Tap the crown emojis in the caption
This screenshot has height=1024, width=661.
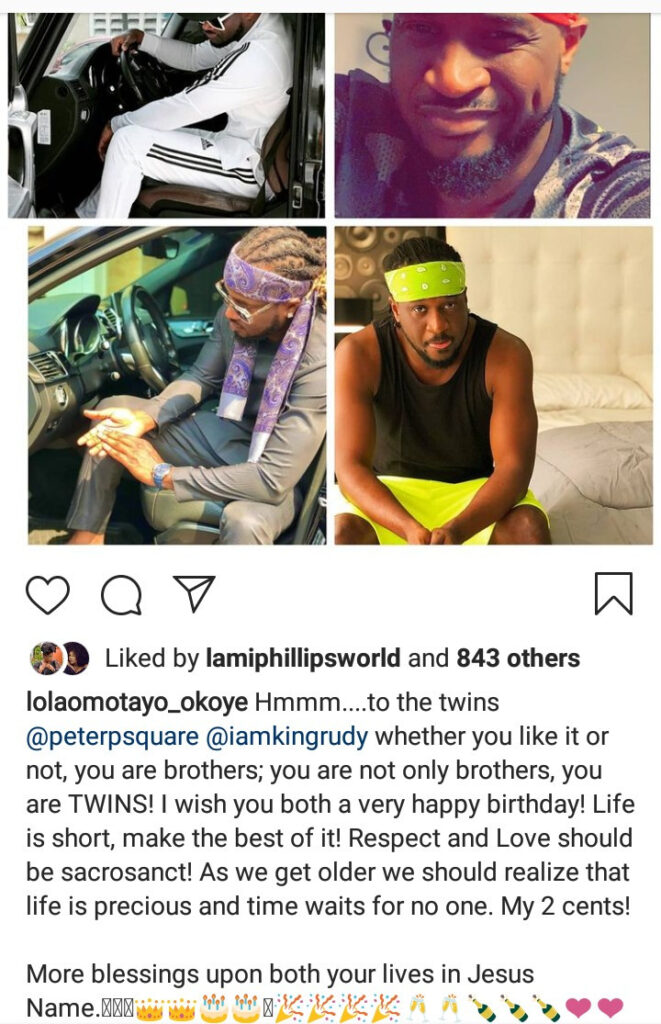(x=165, y=1008)
